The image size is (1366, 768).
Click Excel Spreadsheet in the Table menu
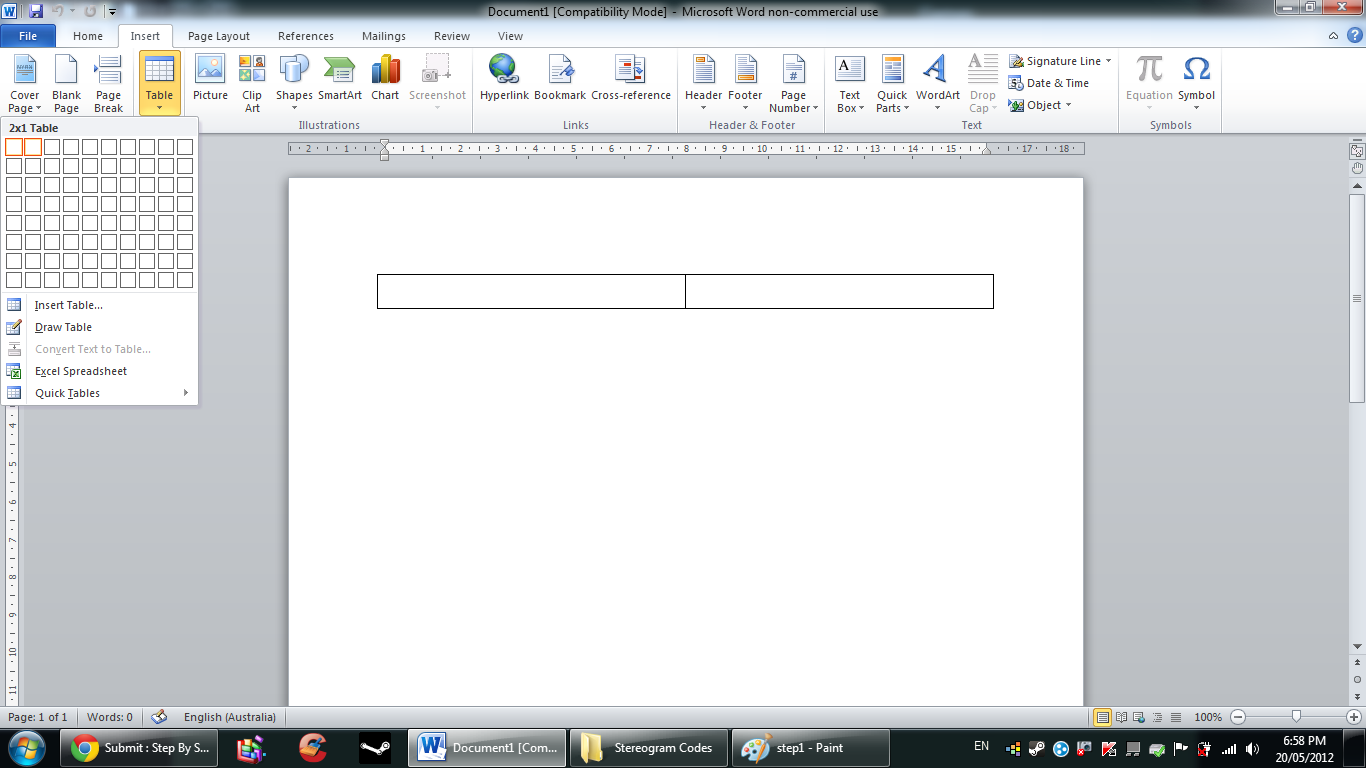click(x=79, y=371)
